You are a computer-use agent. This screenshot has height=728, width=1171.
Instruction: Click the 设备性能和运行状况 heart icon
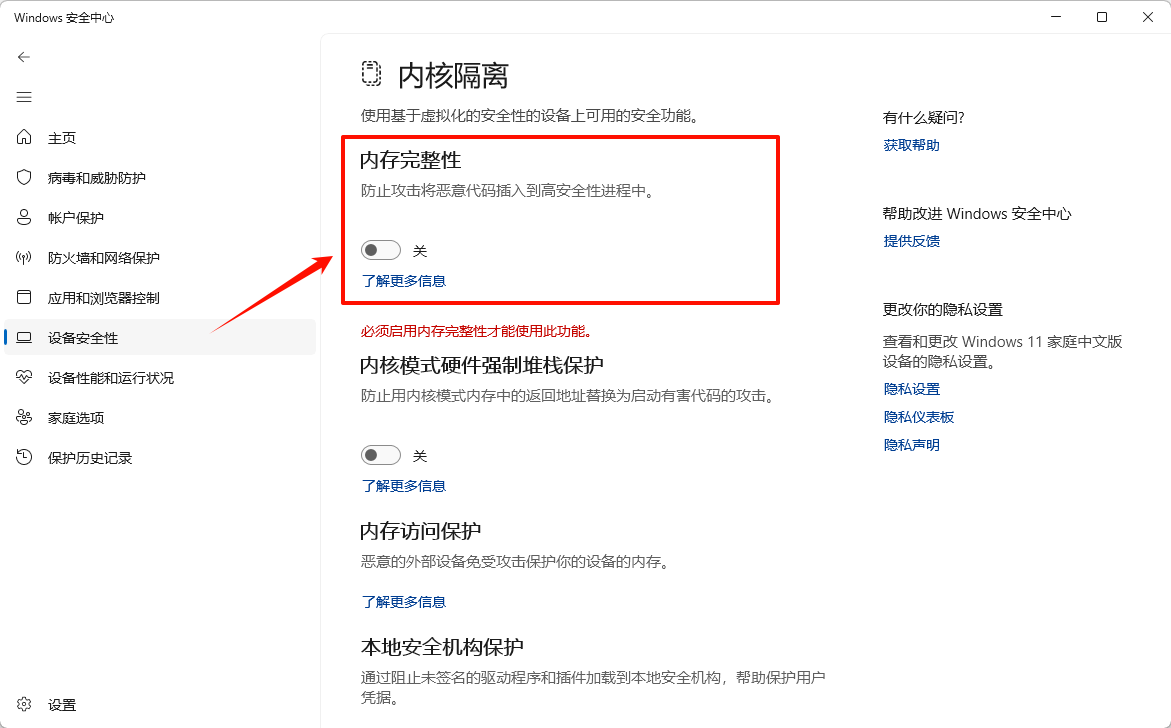click(22, 377)
